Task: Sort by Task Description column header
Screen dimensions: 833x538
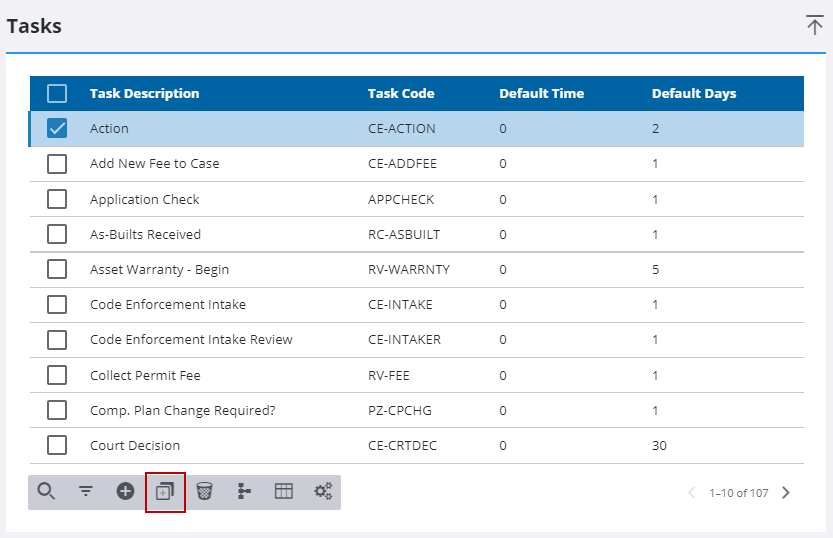Action: coord(144,93)
